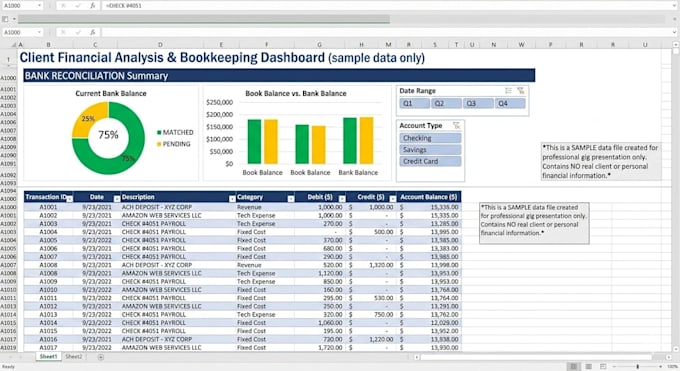The height and width of the screenshot is (371, 680).
Task: Click the small panel icon below the top name box
Action: click(x=5, y=19)
